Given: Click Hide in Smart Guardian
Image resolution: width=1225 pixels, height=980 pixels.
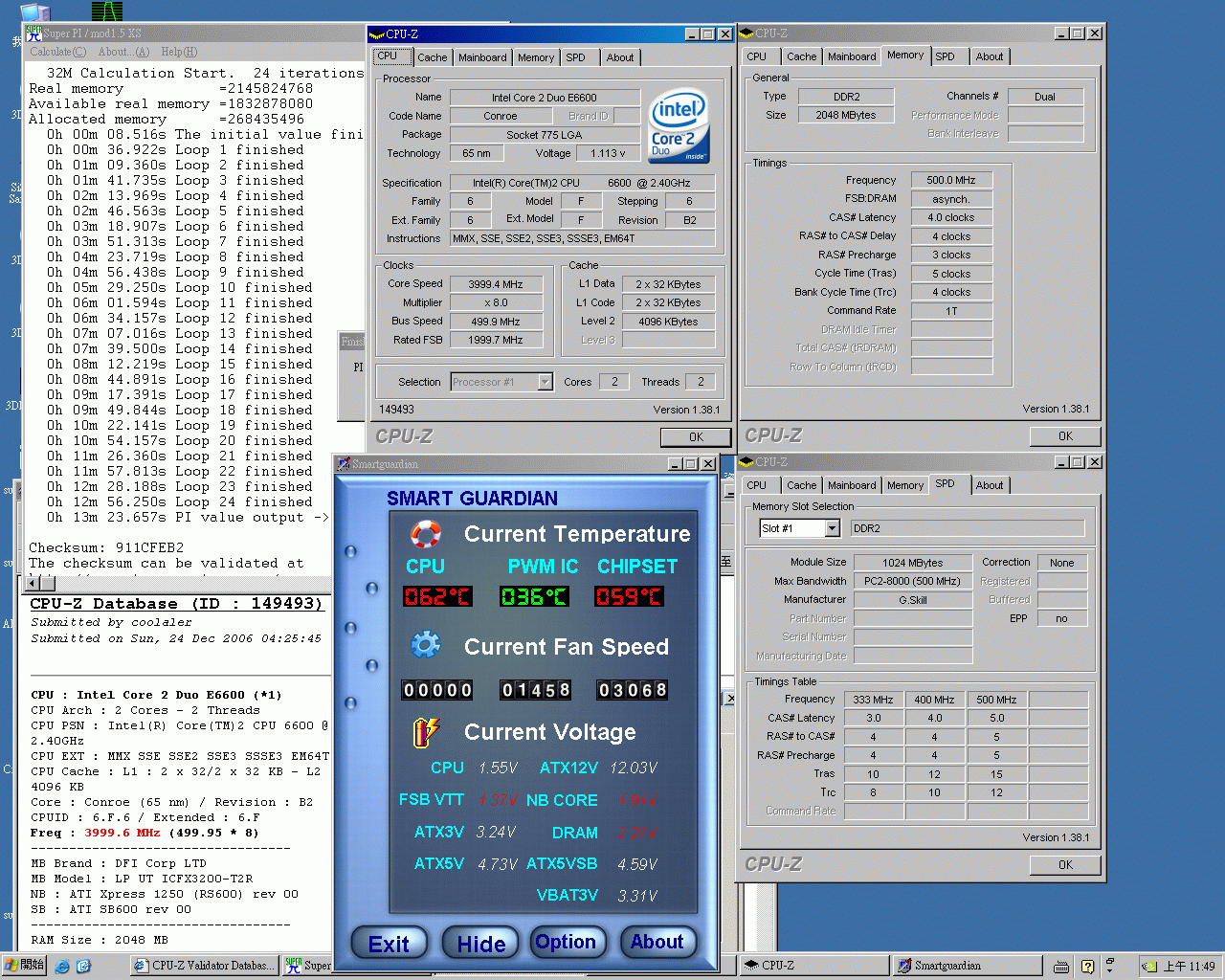Looking at the screenshot, I should point(480,944).
